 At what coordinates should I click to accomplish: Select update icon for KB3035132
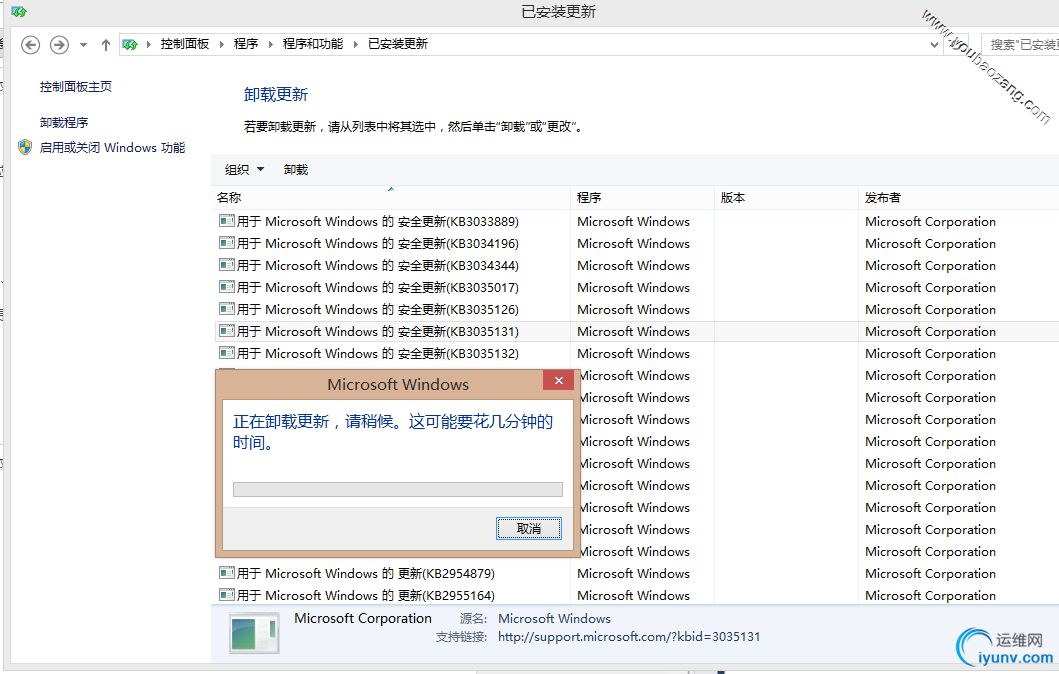227,353
